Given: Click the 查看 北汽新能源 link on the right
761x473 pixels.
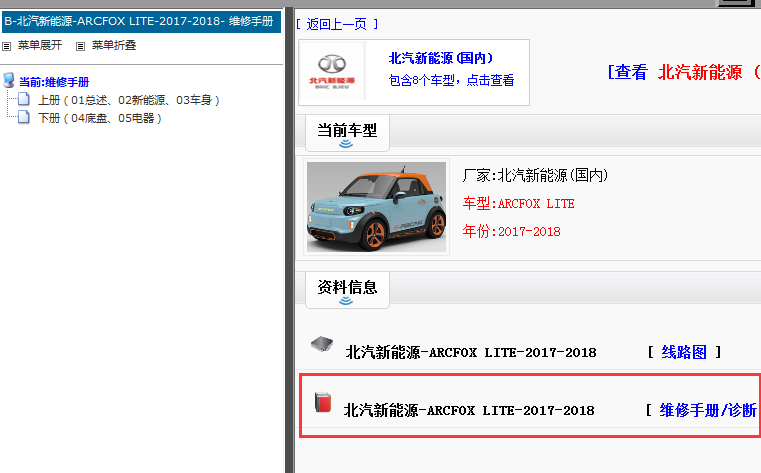Looking at the screenshot, I should (x=684, y=72).
